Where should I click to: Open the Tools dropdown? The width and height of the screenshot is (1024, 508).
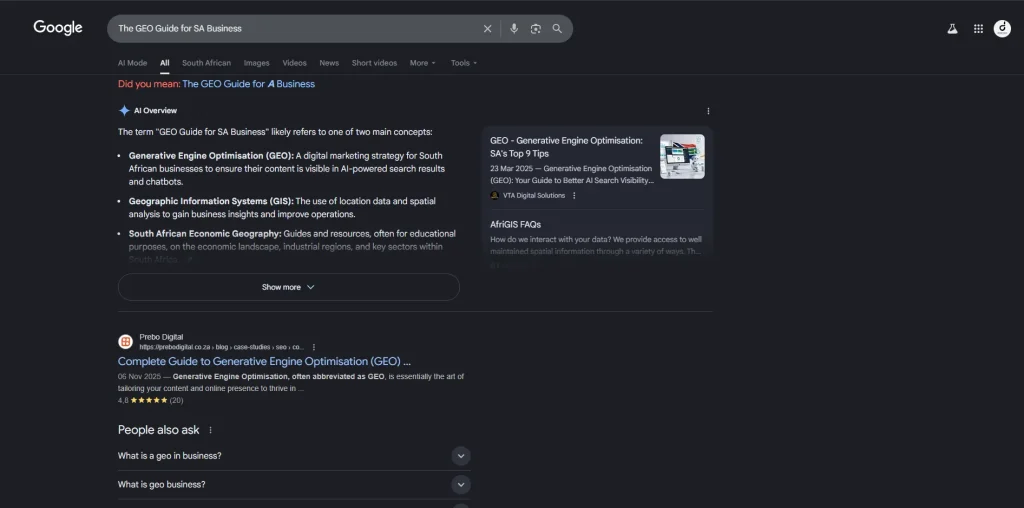point(464,63)
